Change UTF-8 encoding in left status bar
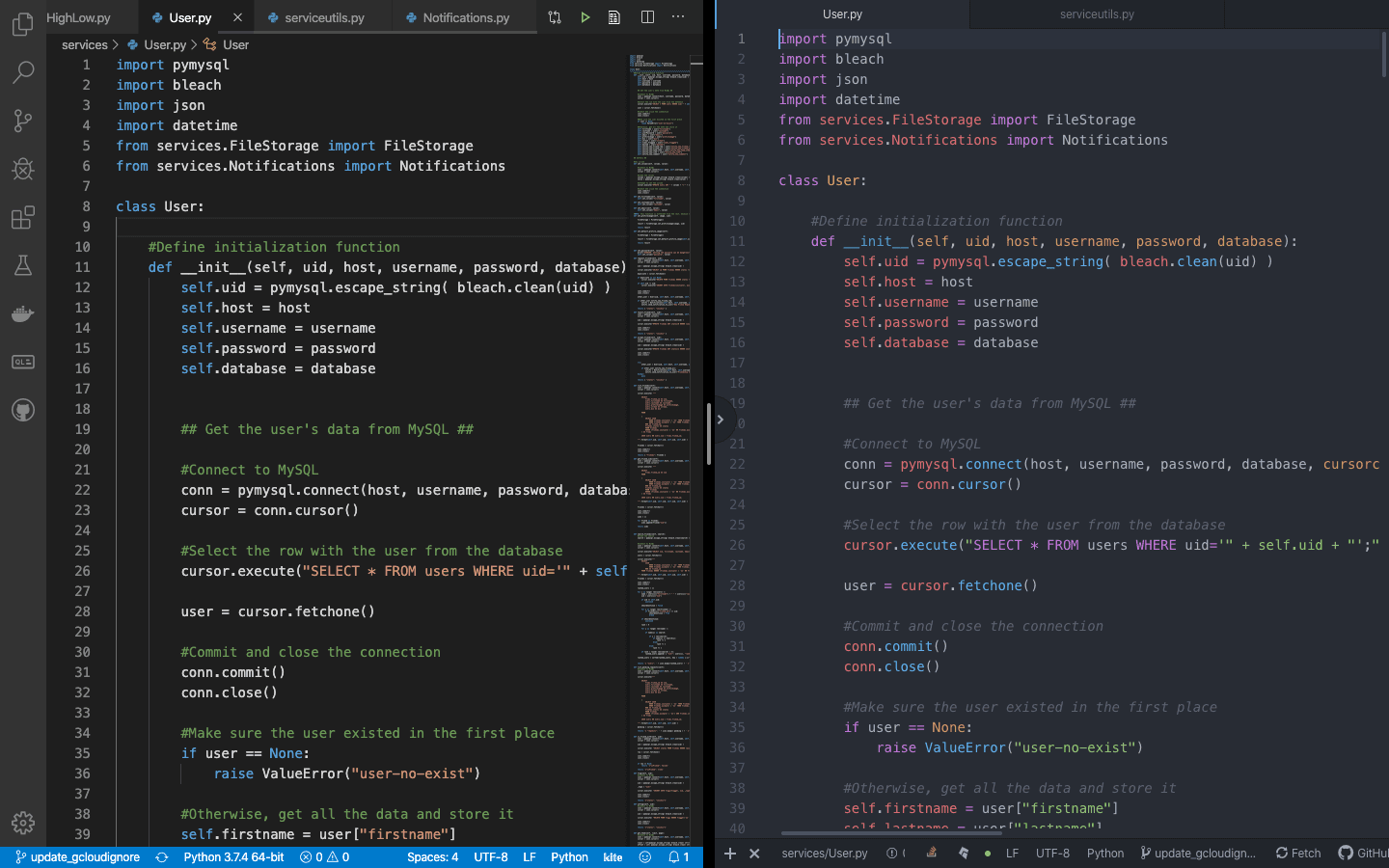 coord(490,856)
